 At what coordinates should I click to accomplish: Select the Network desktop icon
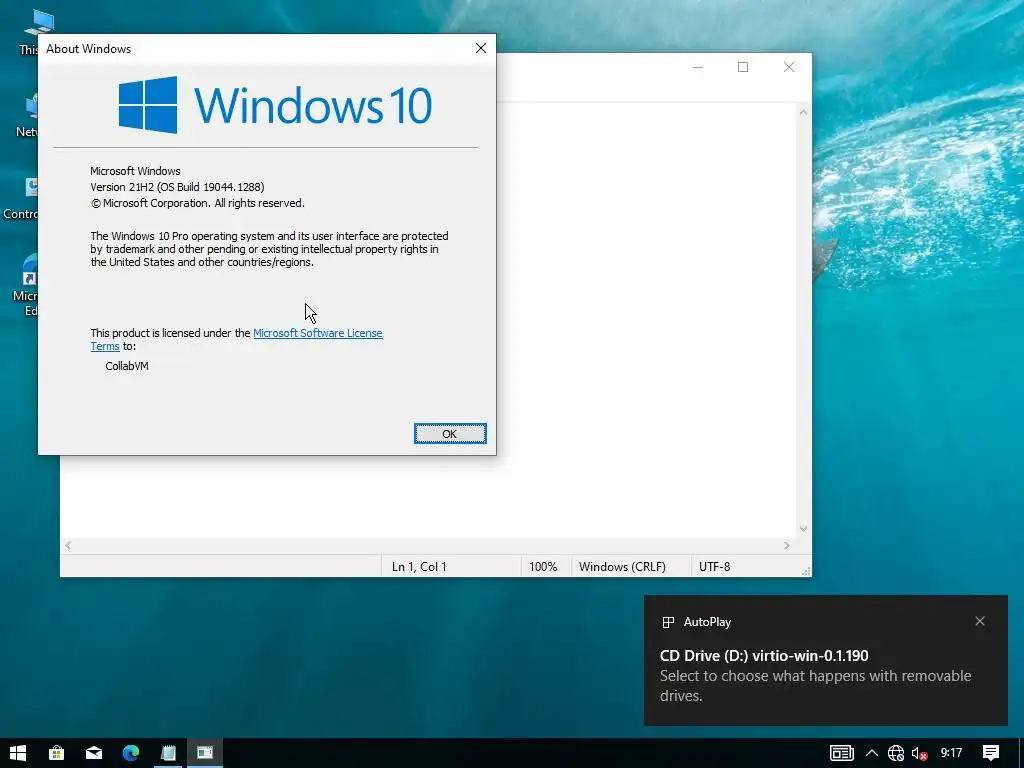[x=27, y=115]
